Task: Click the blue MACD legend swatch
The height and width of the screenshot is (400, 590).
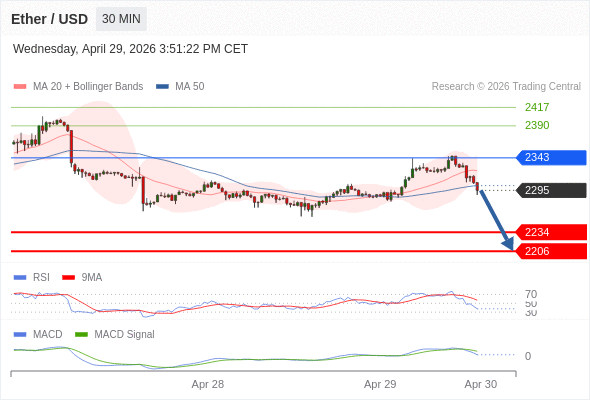Action: click(x=20, y=335)
